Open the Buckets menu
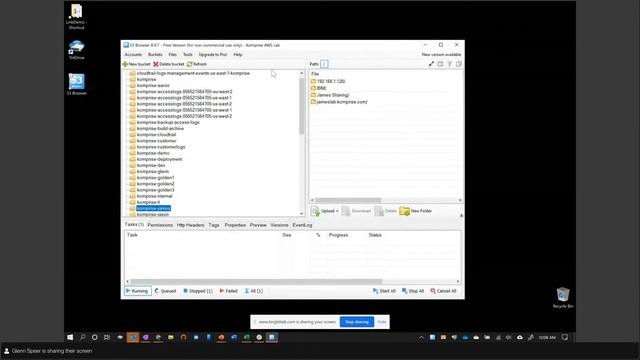Screen dimensions: 640x360 pos(155,54)
